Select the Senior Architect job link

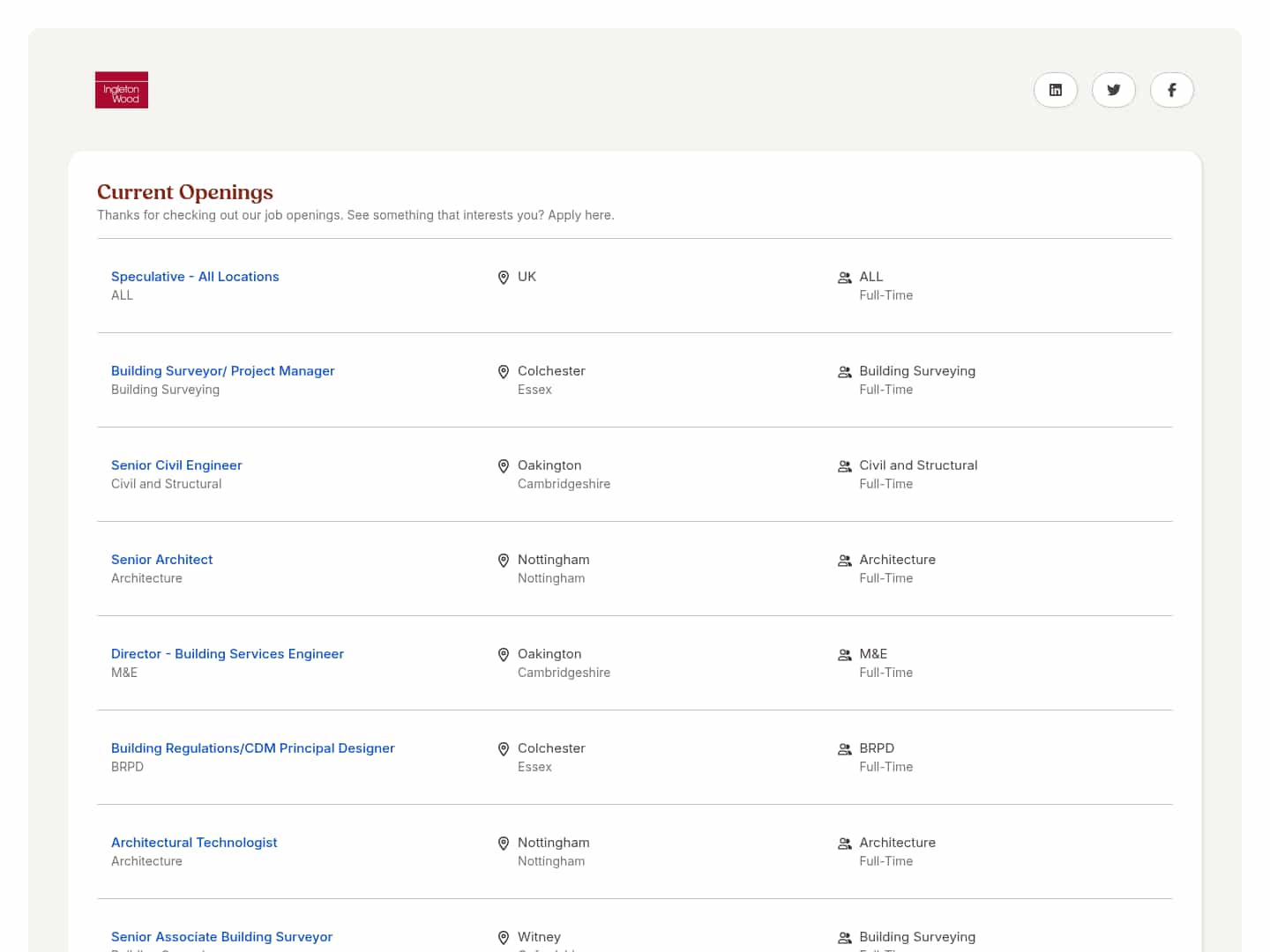point(161,560)
